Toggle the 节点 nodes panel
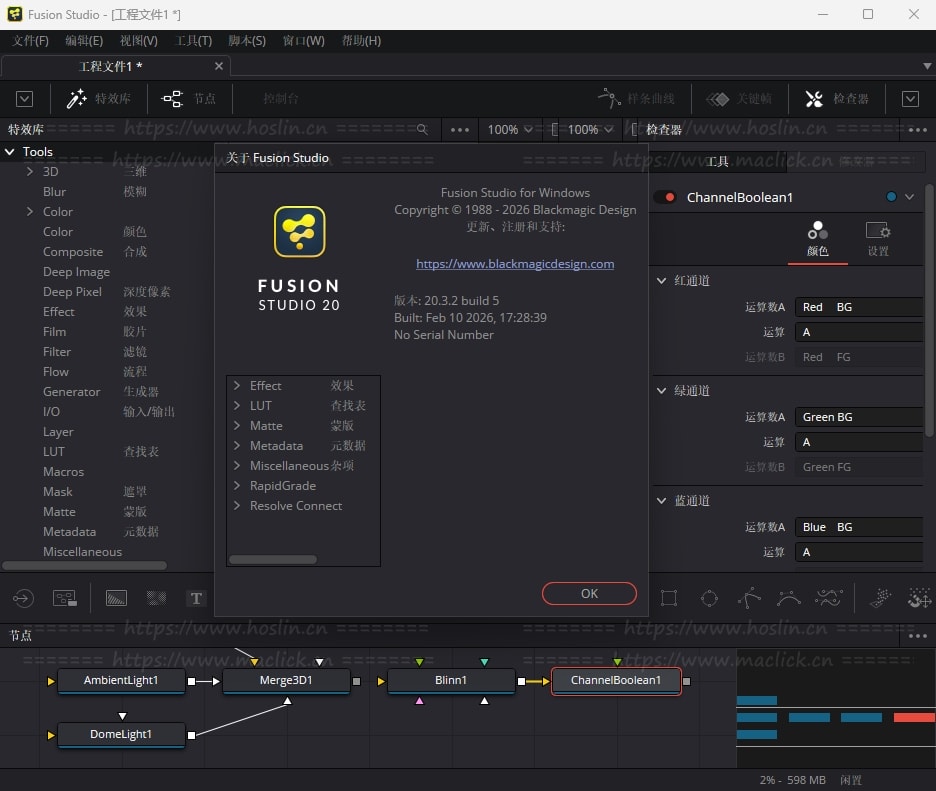The image size is (936, 791). [189, 99]
